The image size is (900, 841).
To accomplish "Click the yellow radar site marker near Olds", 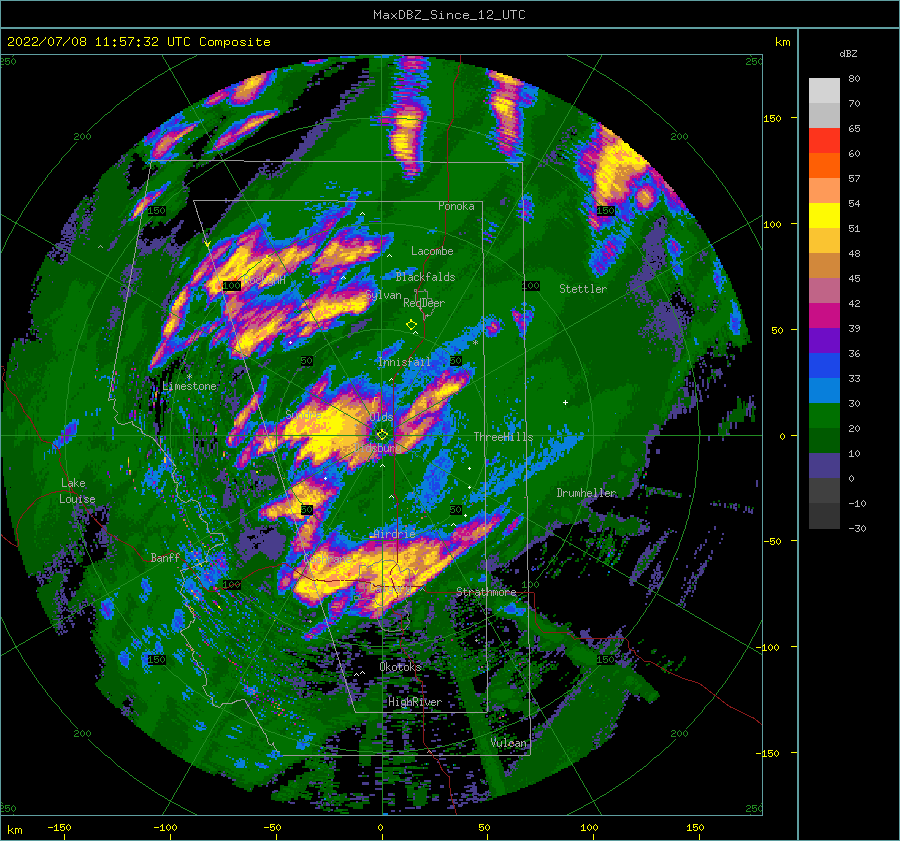I will (x=382, y=435).
